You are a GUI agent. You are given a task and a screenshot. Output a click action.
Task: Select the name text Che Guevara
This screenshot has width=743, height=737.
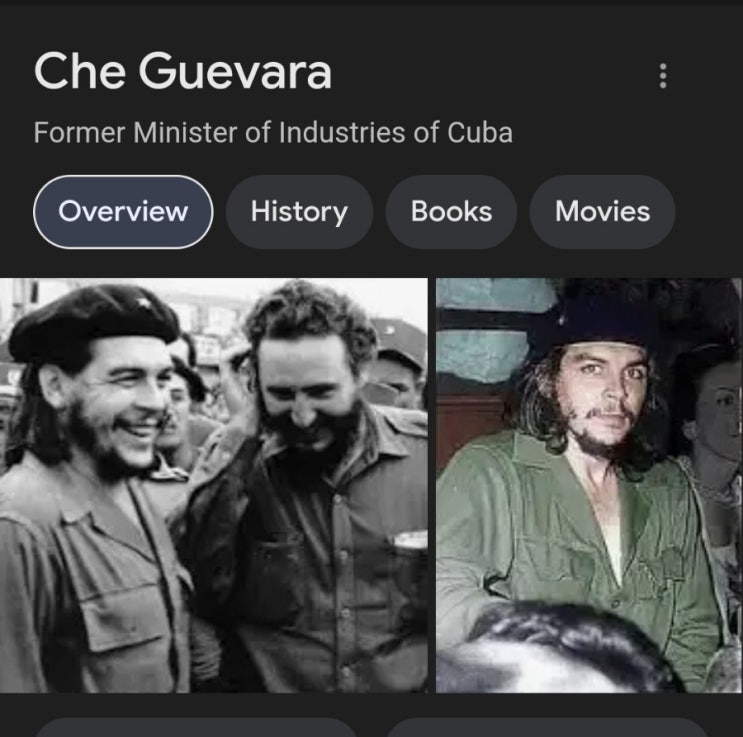[182, 71]
